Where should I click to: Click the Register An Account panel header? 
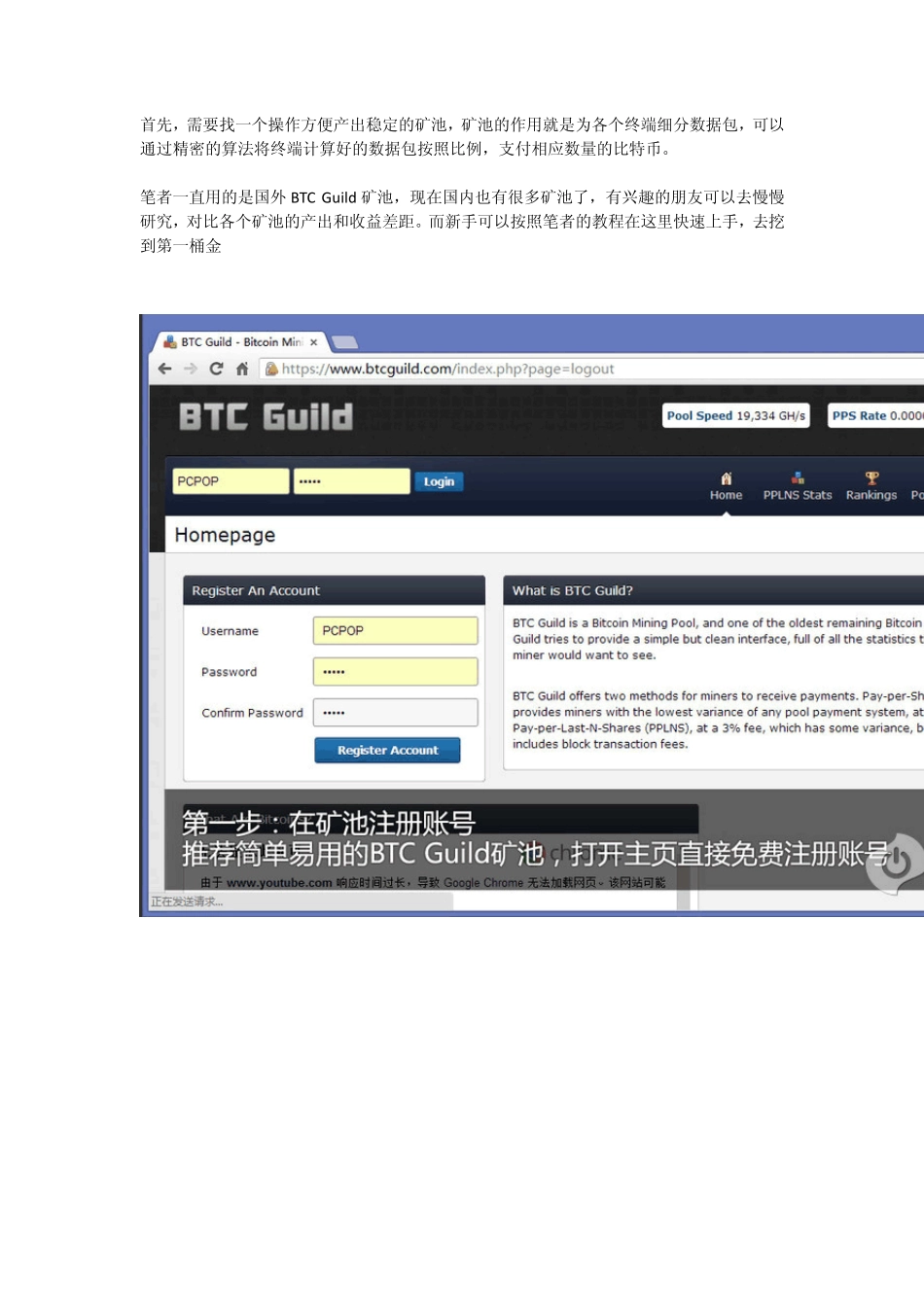click(x=334, y=590)
